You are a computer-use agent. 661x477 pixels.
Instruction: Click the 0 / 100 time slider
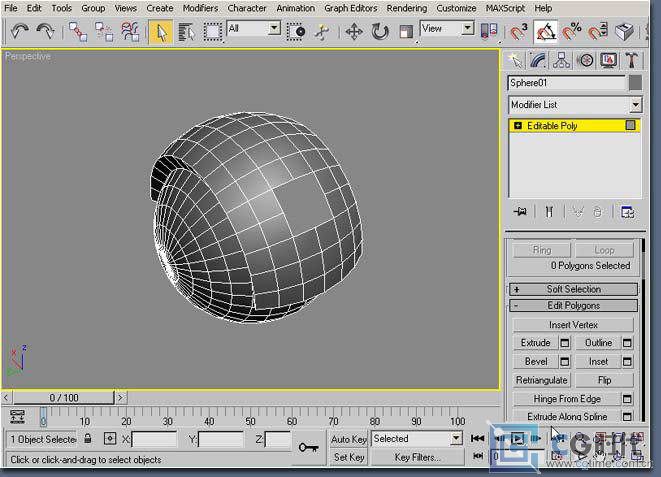pyautogui.click(x=64, y=398)
